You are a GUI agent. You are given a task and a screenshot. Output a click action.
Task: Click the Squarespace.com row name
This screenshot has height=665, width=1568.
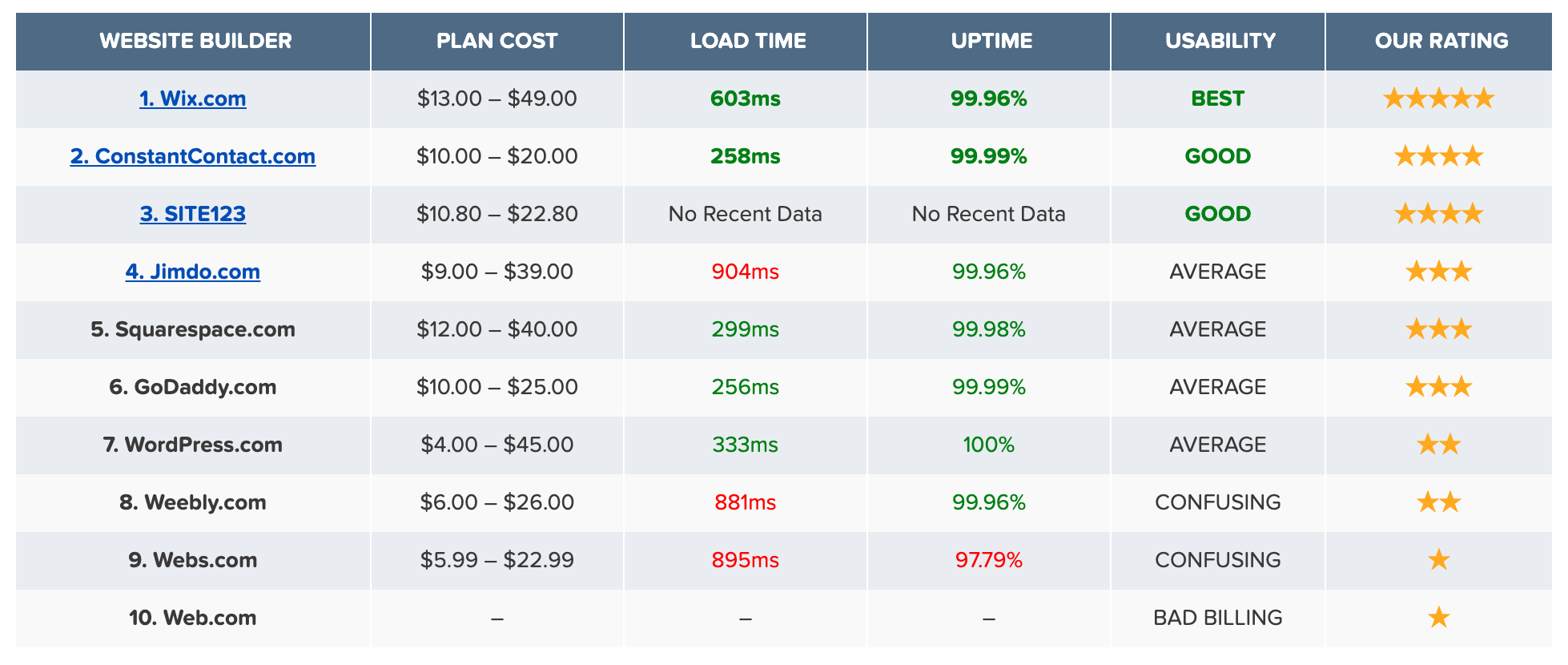(192, 329)
